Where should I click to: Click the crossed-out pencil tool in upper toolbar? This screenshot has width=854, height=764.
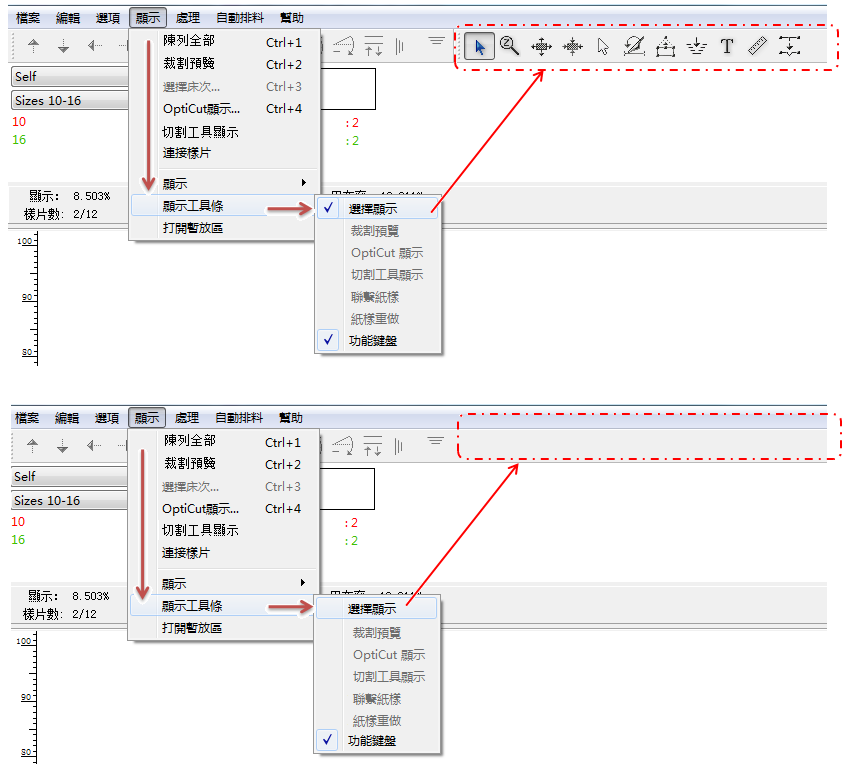[x=634, y=46]
